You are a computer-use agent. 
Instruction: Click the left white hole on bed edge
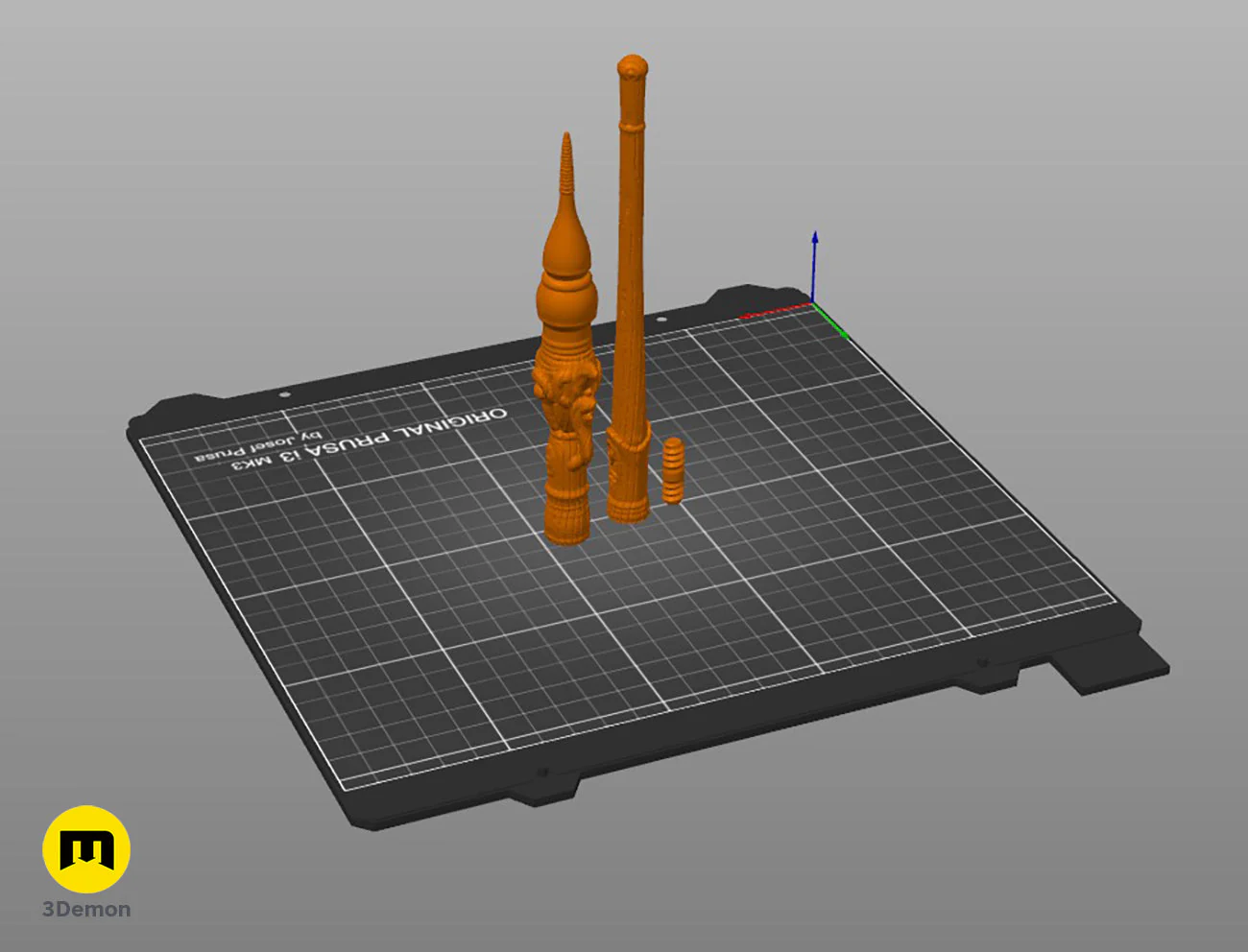(284, 394)
